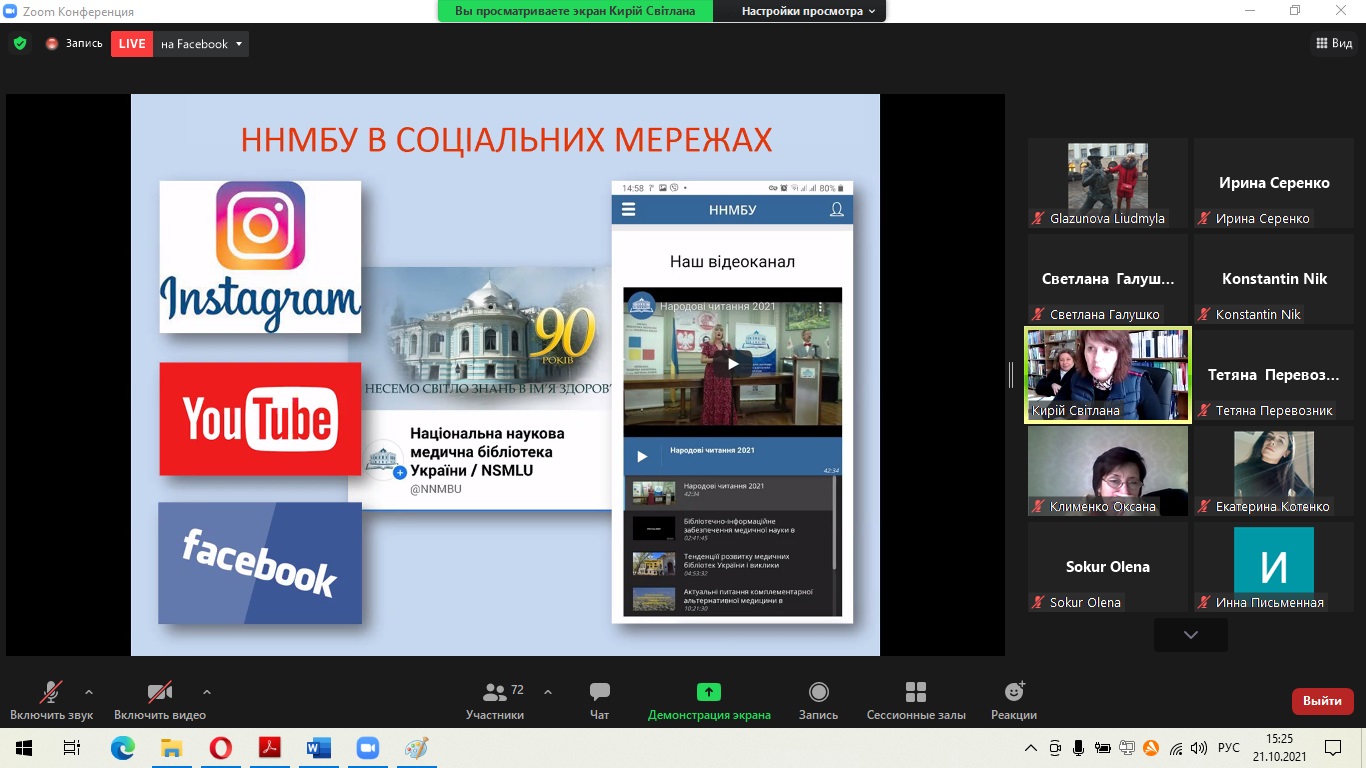
Task: Click the red recording indicator icon
Action: [52, 44]
